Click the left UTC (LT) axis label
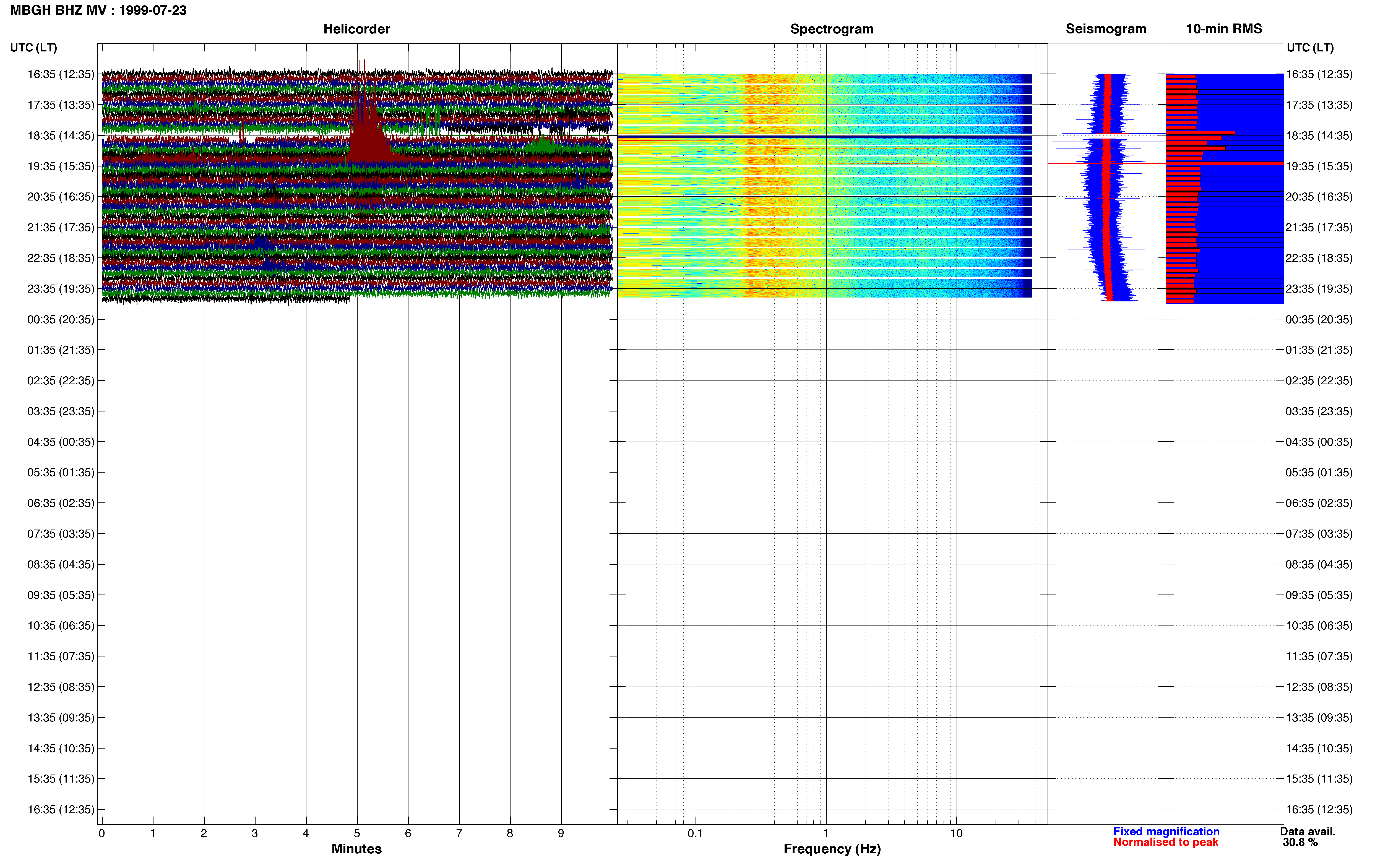1388x868 pixels. [33, 48]
